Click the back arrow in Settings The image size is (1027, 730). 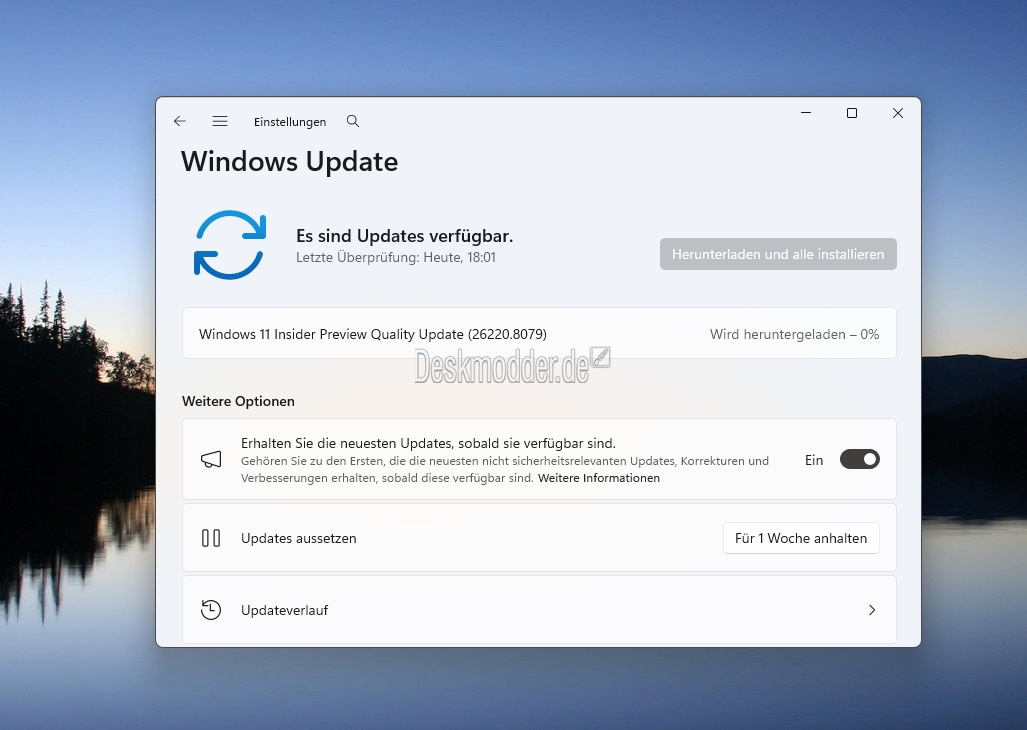[180, 121]
